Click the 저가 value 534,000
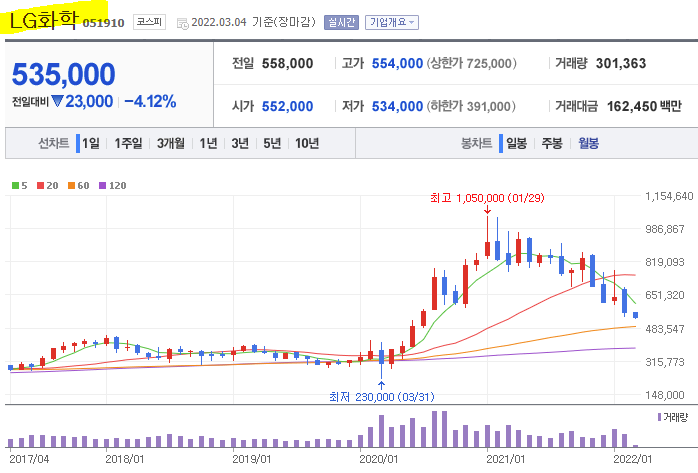Image resolution: width=698 pixels, height=473 pixels. (x=397, y=106)
